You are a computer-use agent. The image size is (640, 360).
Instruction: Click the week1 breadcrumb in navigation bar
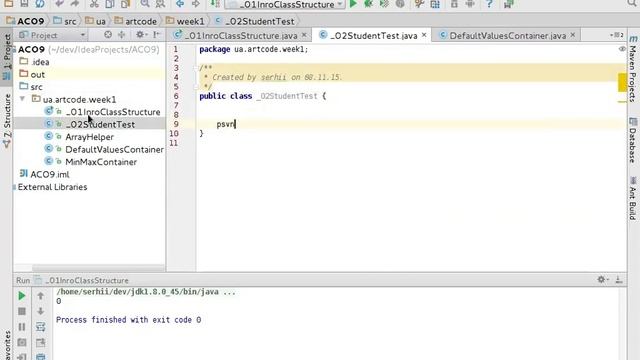[186, 21]
